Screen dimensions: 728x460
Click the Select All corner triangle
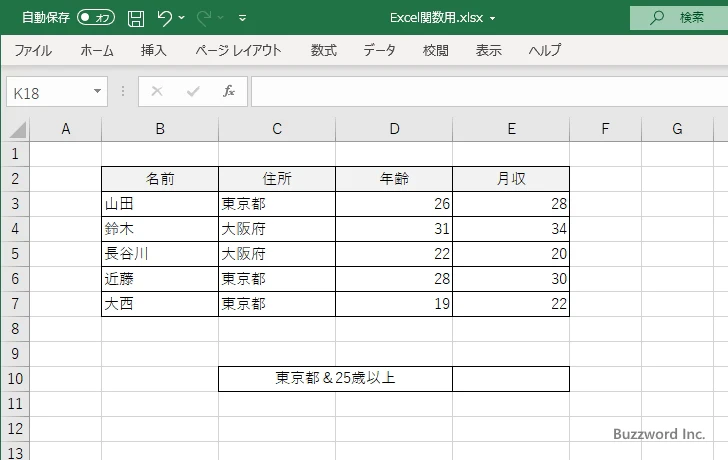(17, 129)
